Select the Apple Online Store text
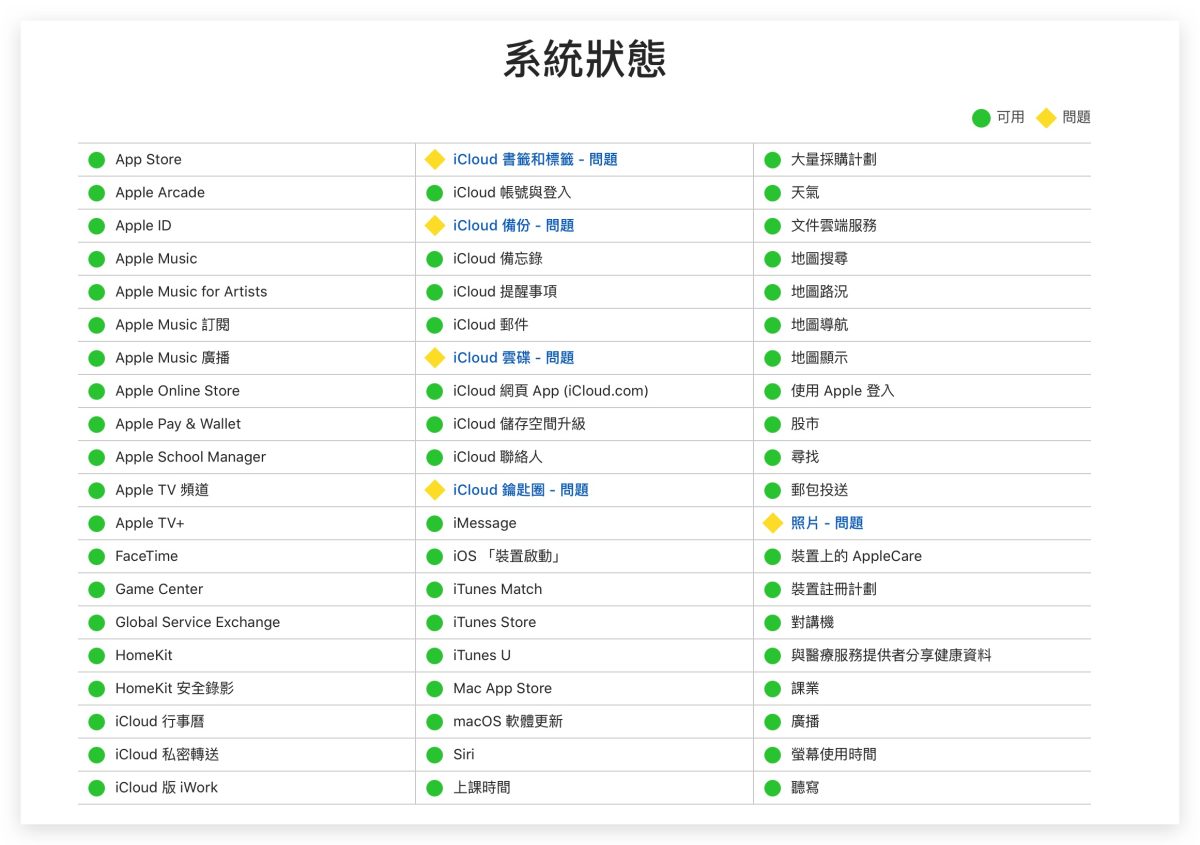Screen dimensions: 1200x845 (177, 391)
